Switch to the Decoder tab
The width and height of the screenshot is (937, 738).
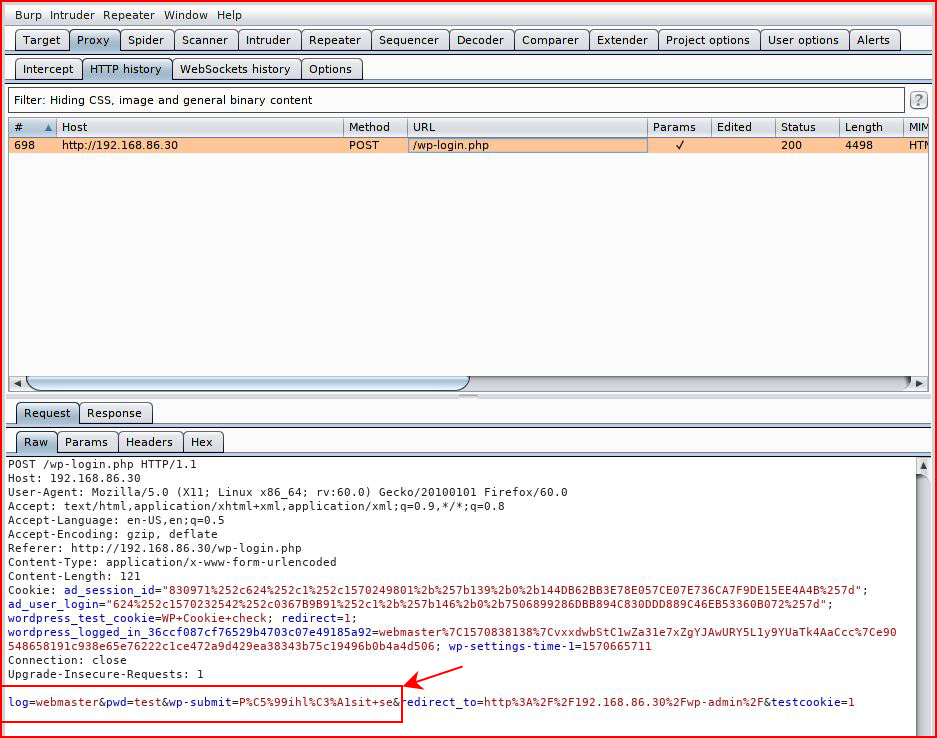point(480,40)
